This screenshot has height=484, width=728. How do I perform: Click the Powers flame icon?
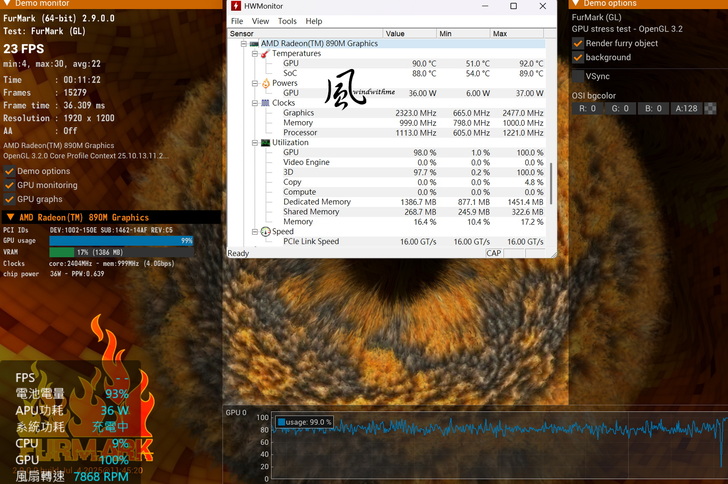[x=265, y=84]
